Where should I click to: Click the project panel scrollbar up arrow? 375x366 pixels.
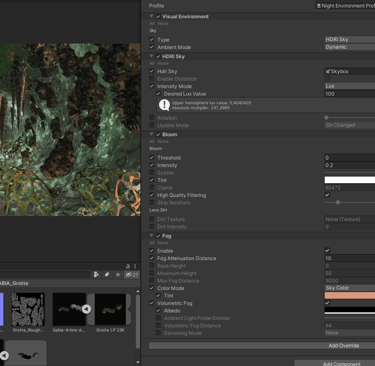click(138, 291)
